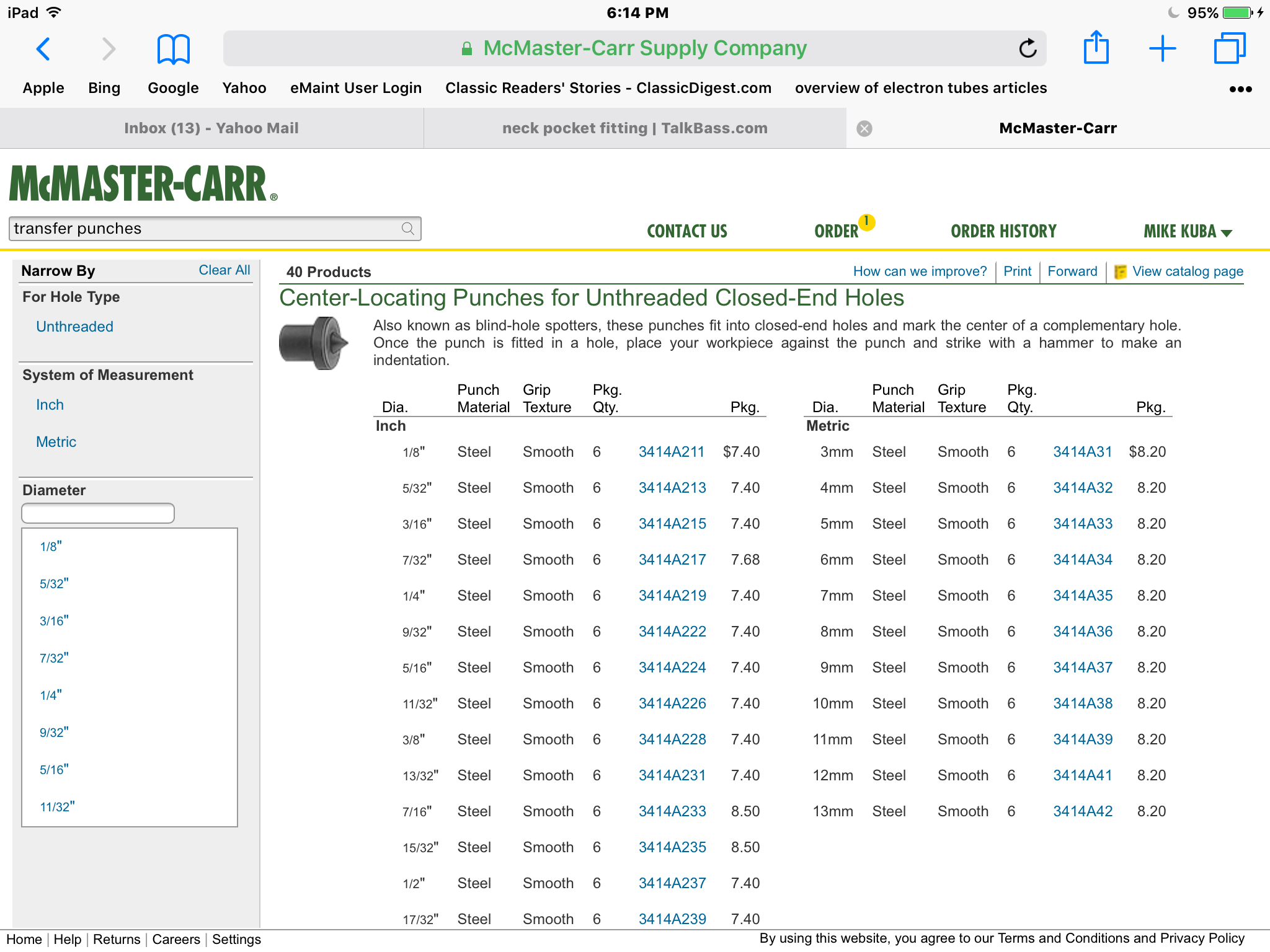
Task: Expand the Mike Kuba account dropdown
Action: coord(1188,232)
